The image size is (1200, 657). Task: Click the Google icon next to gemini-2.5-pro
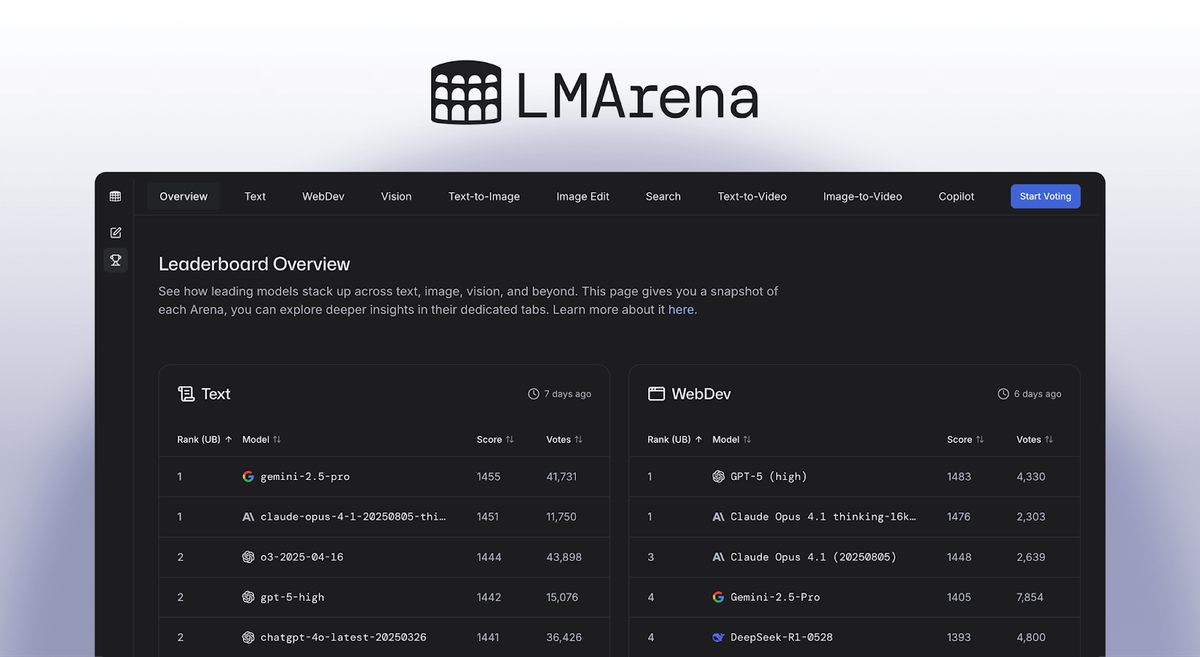pos(248,476)
